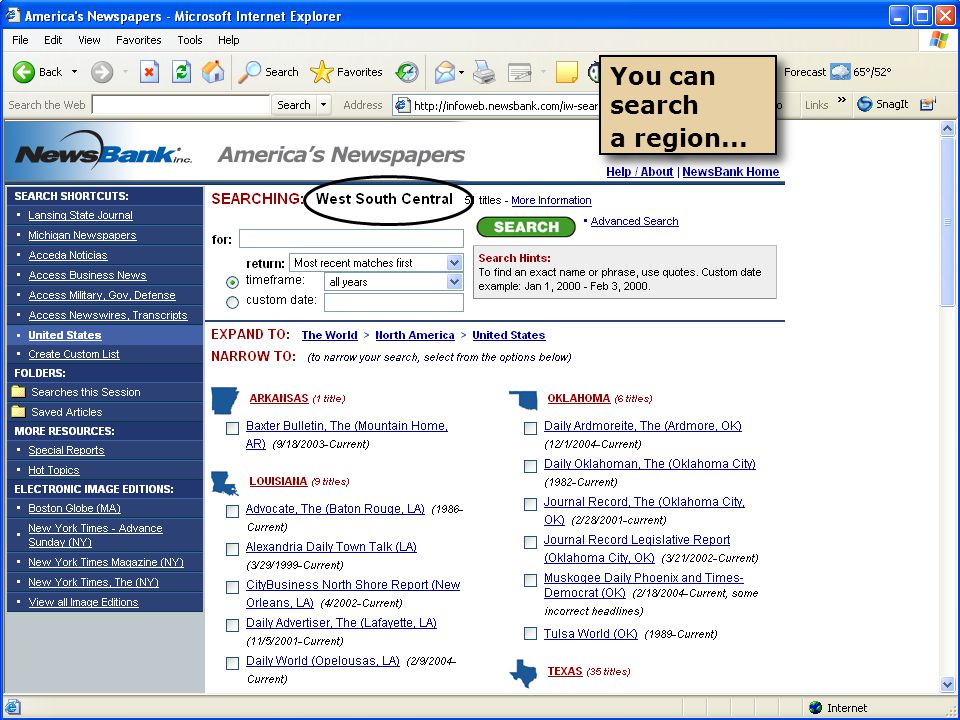
Task: Open the Boston Globe (MA) image edition
Action: [74, 508]
